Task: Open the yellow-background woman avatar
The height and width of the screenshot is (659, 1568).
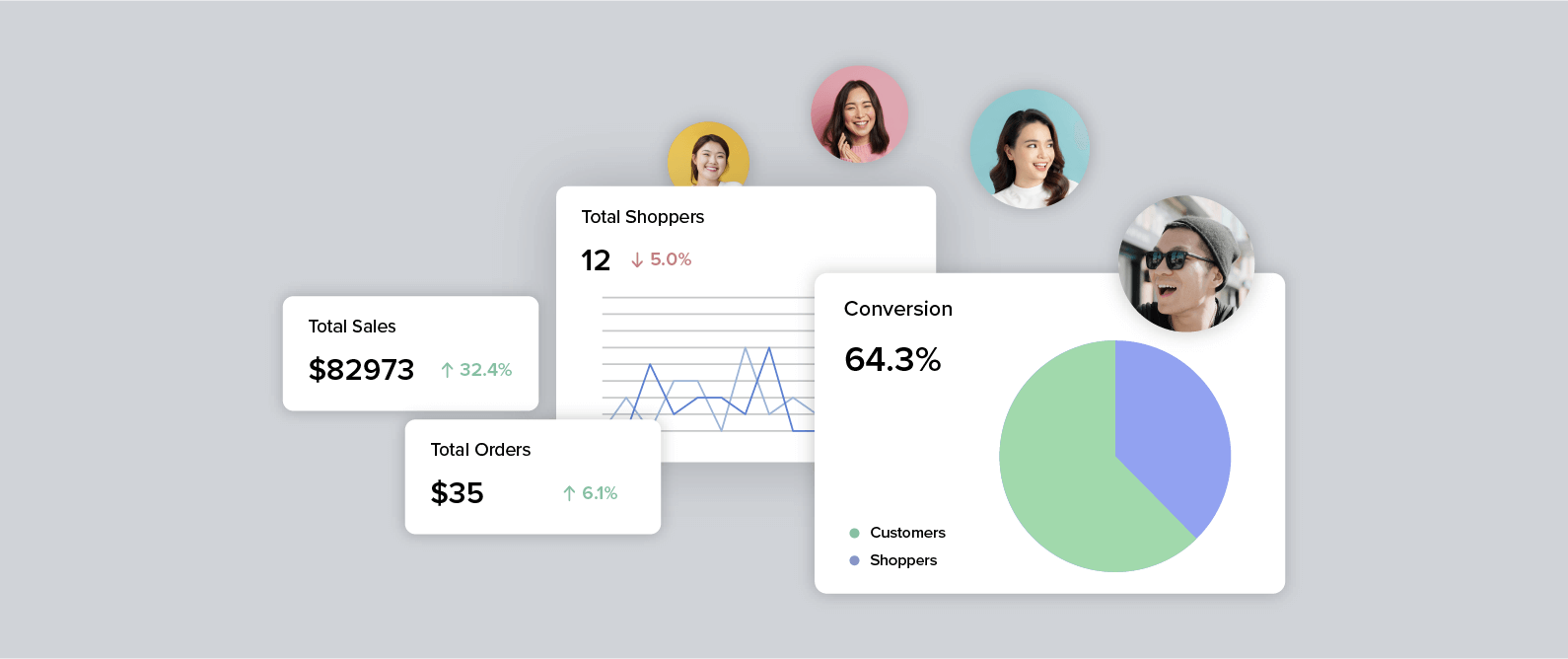Action: tap(708, 155)
